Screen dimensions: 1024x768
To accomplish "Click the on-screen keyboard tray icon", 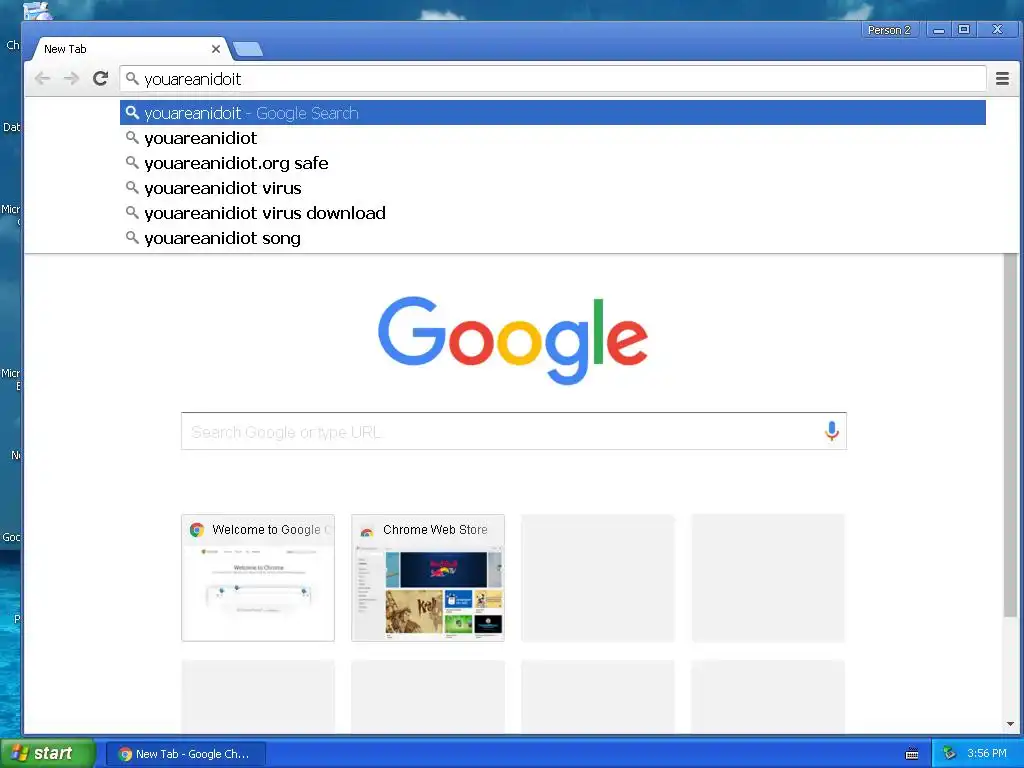I will click(x=912, y=754).
